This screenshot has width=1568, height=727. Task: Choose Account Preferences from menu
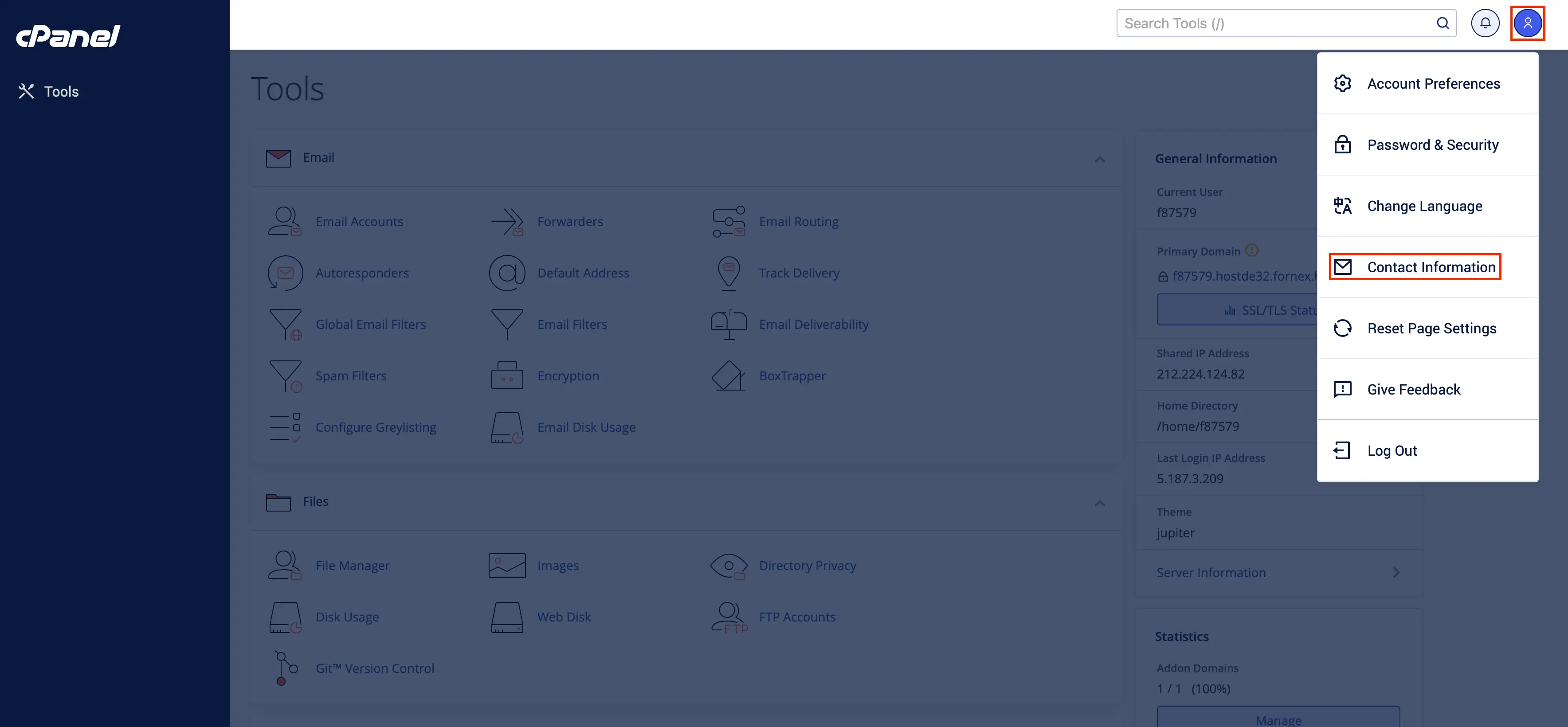pyautogui.click(x=1433, y=84)
